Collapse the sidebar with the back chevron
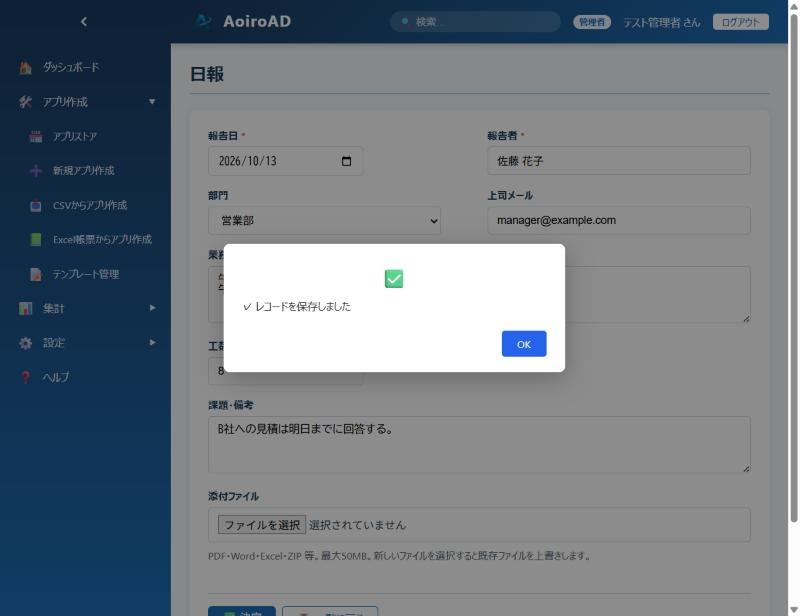Image resolution: width=800 pixels, height=616 pixels. coord(84,21)
